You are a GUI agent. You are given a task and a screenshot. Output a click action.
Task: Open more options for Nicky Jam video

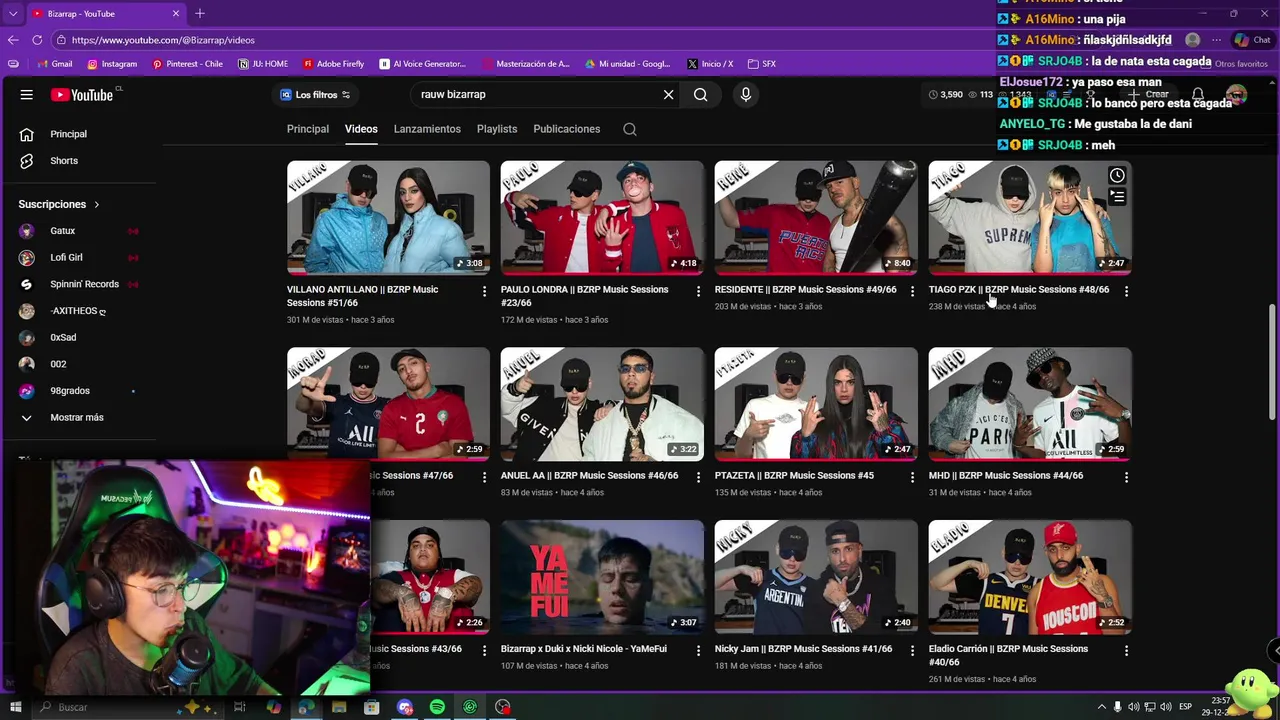(x=911, y=650)
